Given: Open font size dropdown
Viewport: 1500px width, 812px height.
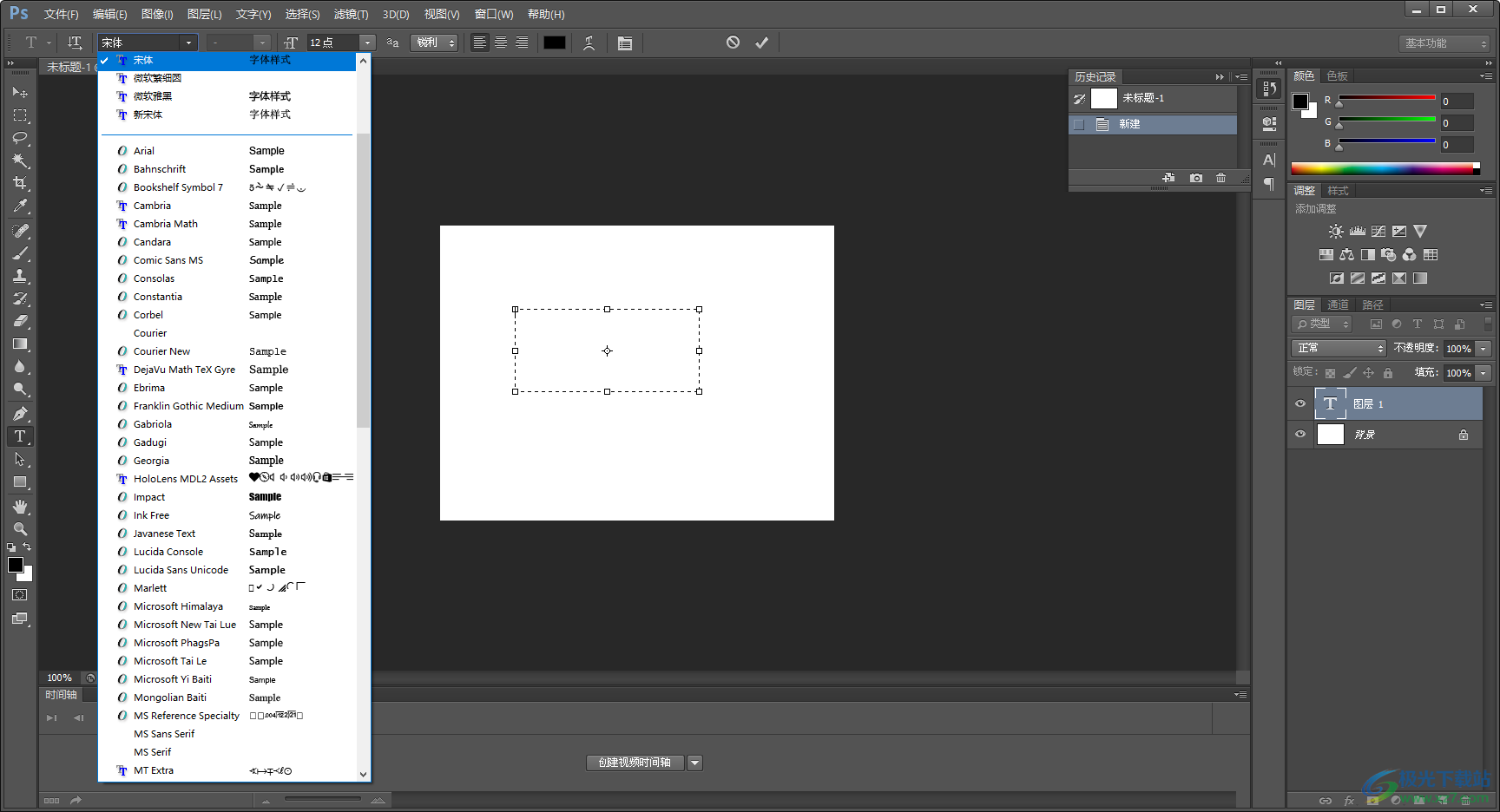Looking at the screenshot, I should (368, 43).
